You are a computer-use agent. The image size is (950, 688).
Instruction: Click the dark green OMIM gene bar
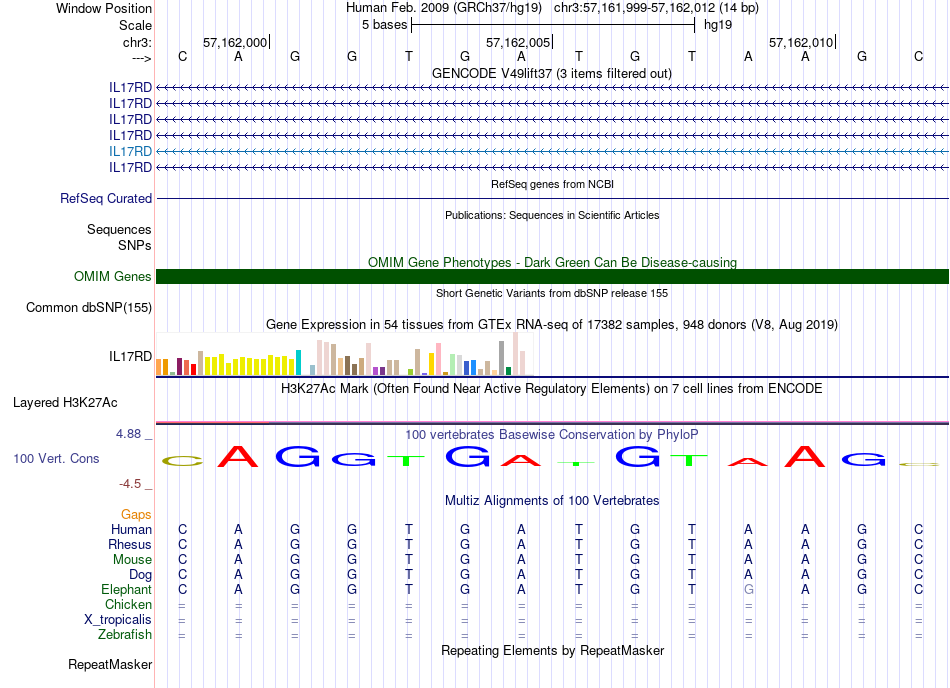click(x=552, y=276)
